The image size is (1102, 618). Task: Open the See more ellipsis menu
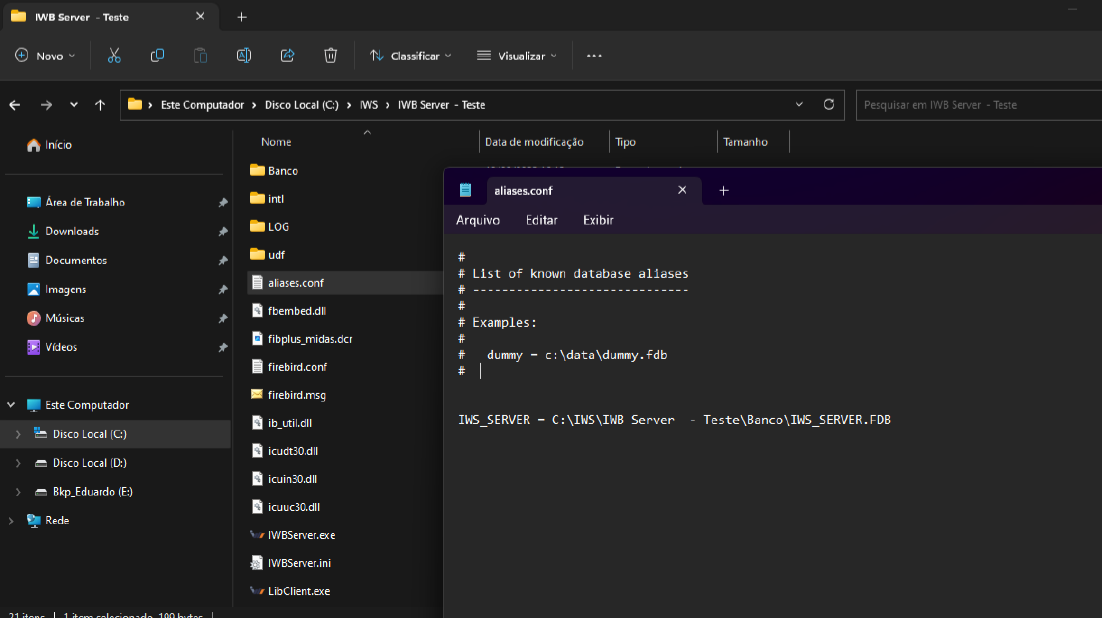coord(594,56)
